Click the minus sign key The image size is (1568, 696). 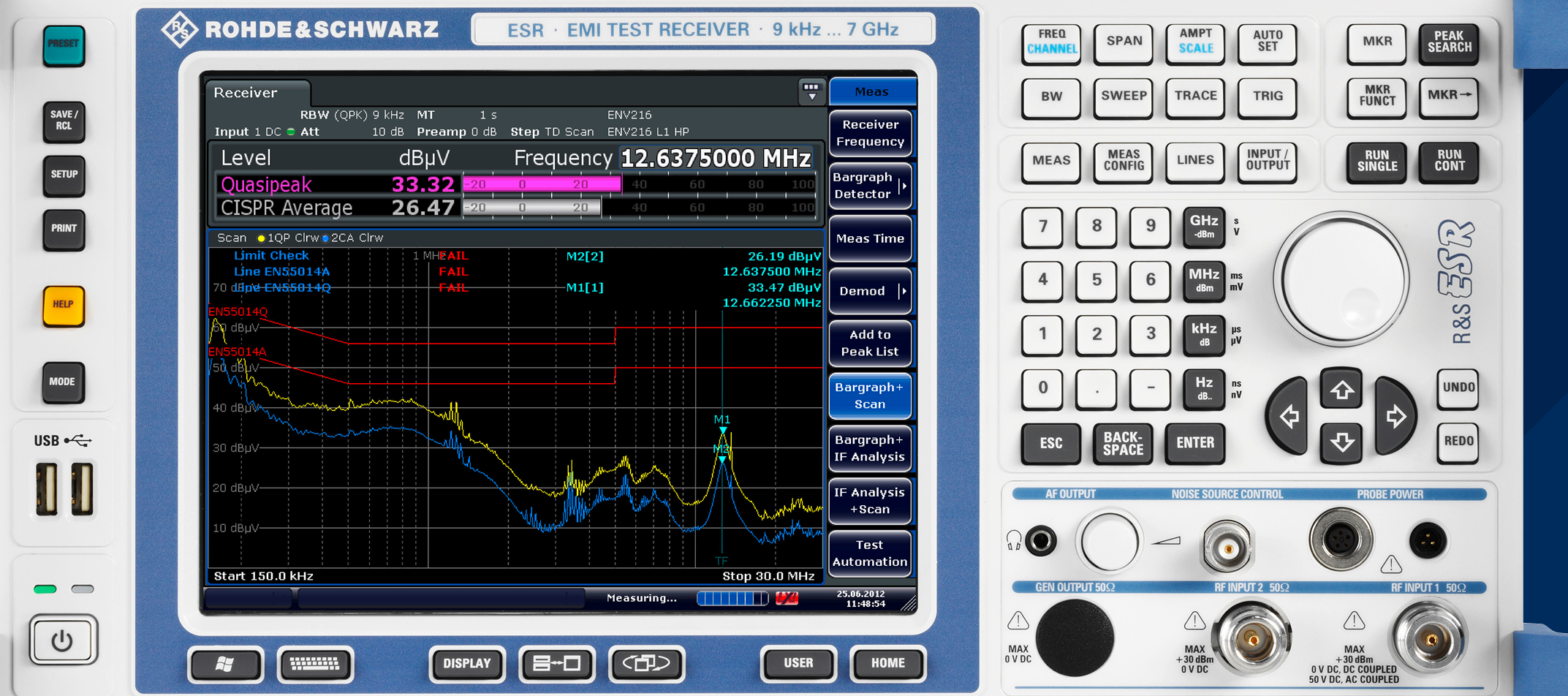pos(1151,388)
